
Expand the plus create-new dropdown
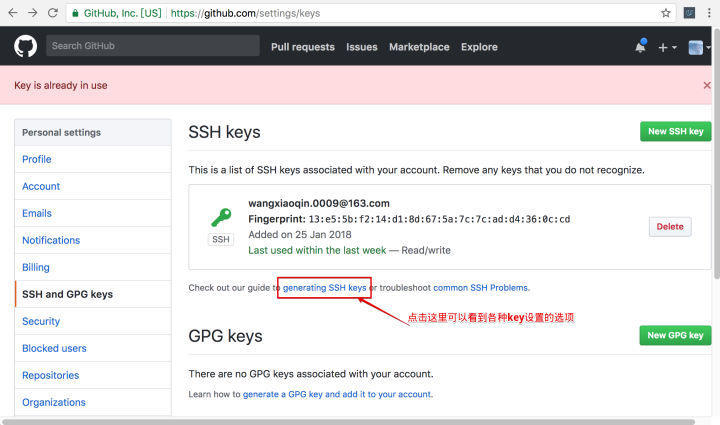point(667,47)
